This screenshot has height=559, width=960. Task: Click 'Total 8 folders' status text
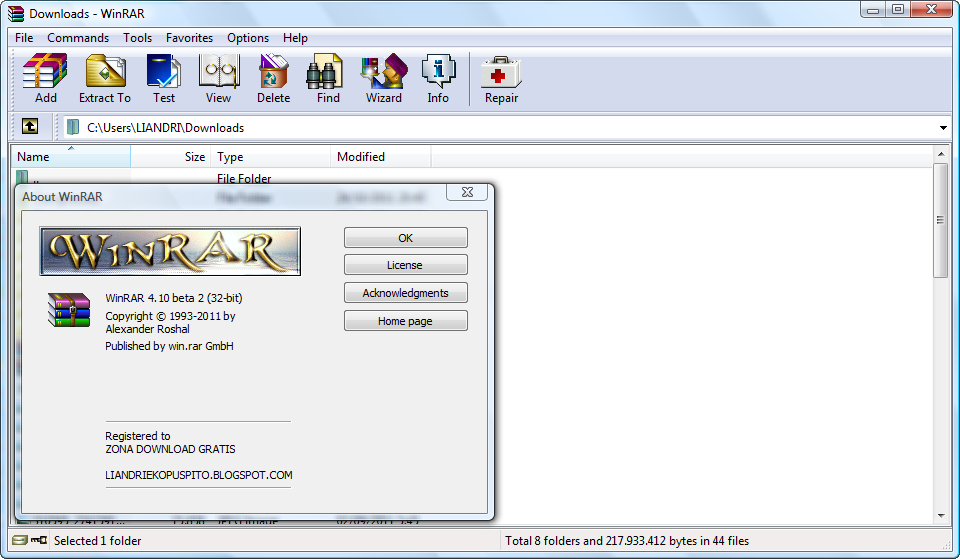[x=627, y=541]
